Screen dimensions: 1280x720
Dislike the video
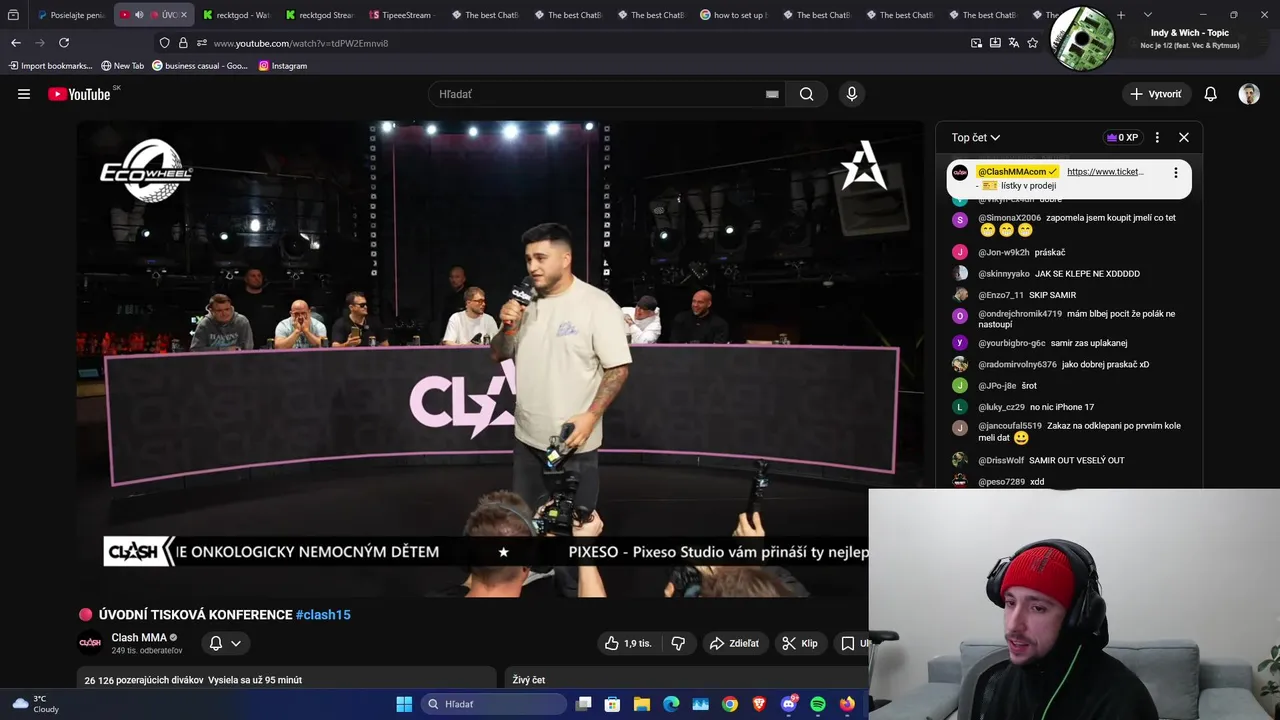point(678,643)
